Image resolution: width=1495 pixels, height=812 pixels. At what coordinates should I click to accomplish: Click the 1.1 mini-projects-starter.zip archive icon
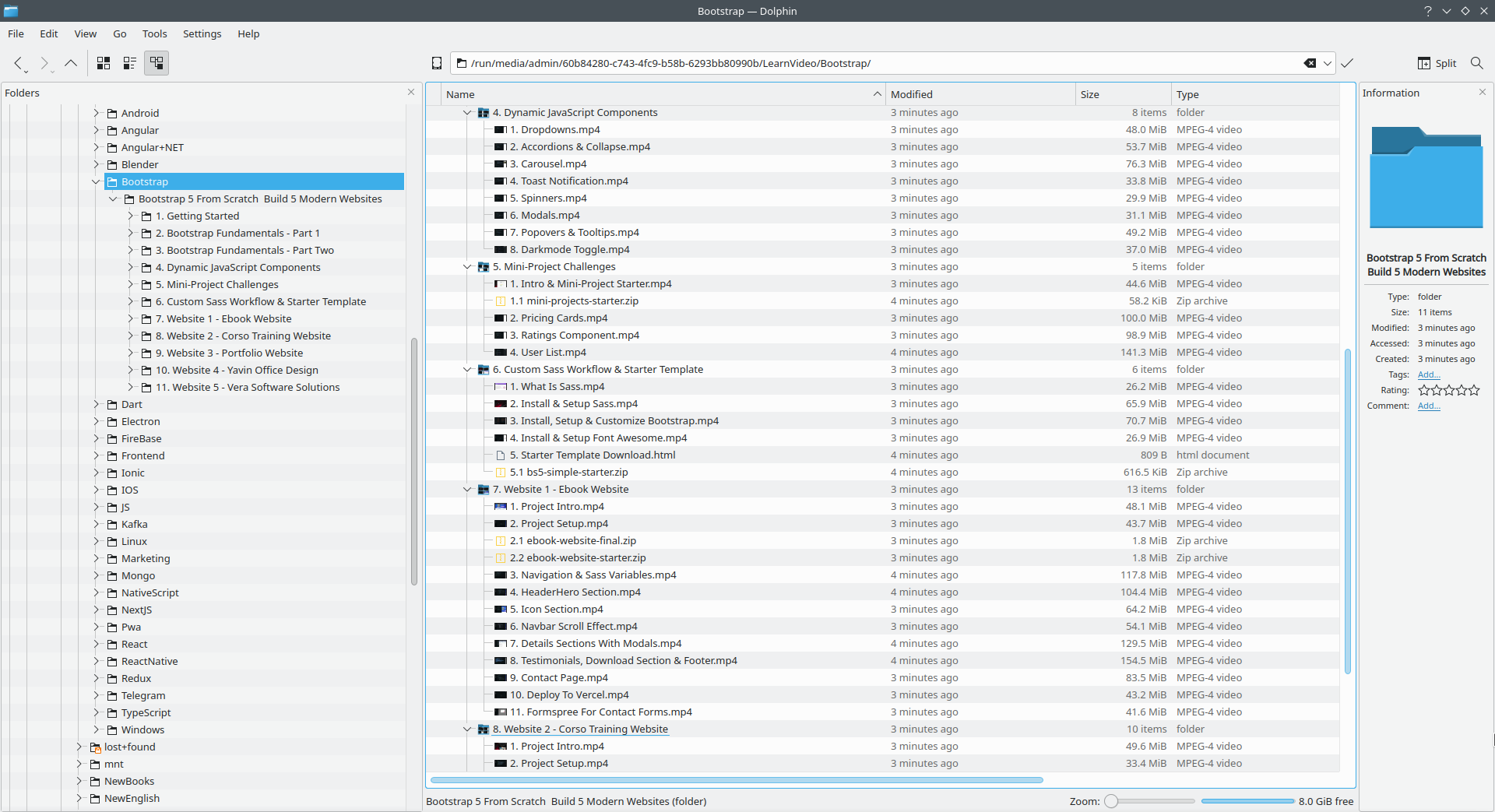501,301
